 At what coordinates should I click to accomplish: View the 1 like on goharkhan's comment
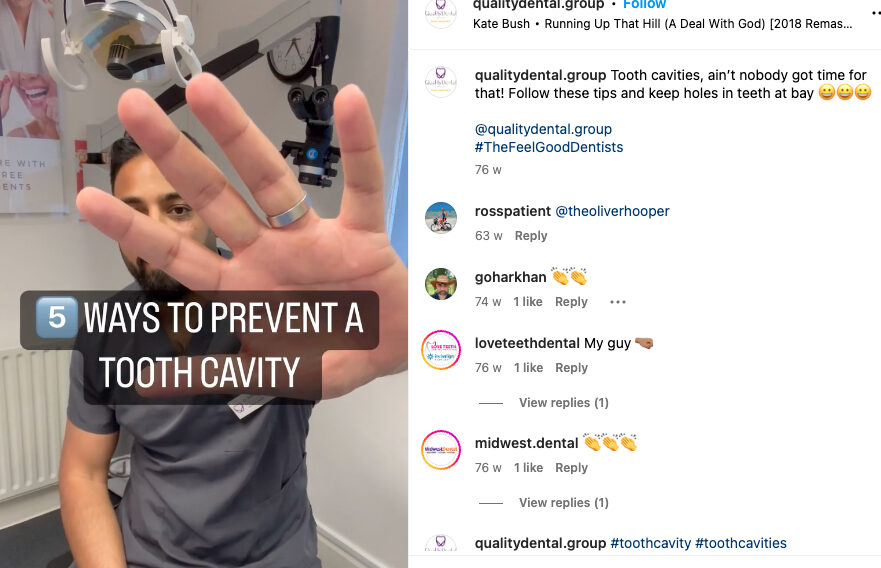pos(528,302)
